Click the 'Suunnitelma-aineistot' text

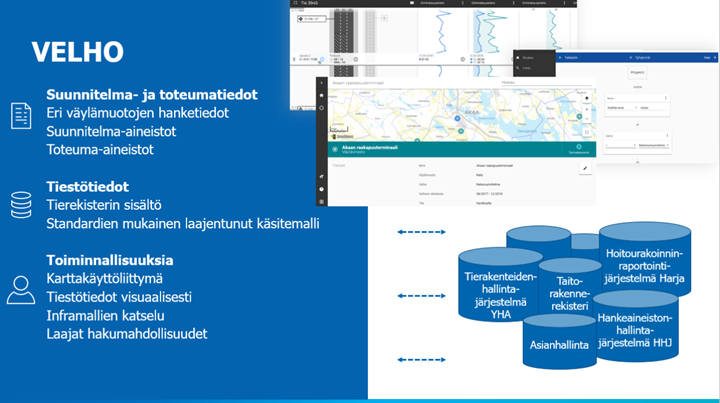coord(111,131)
